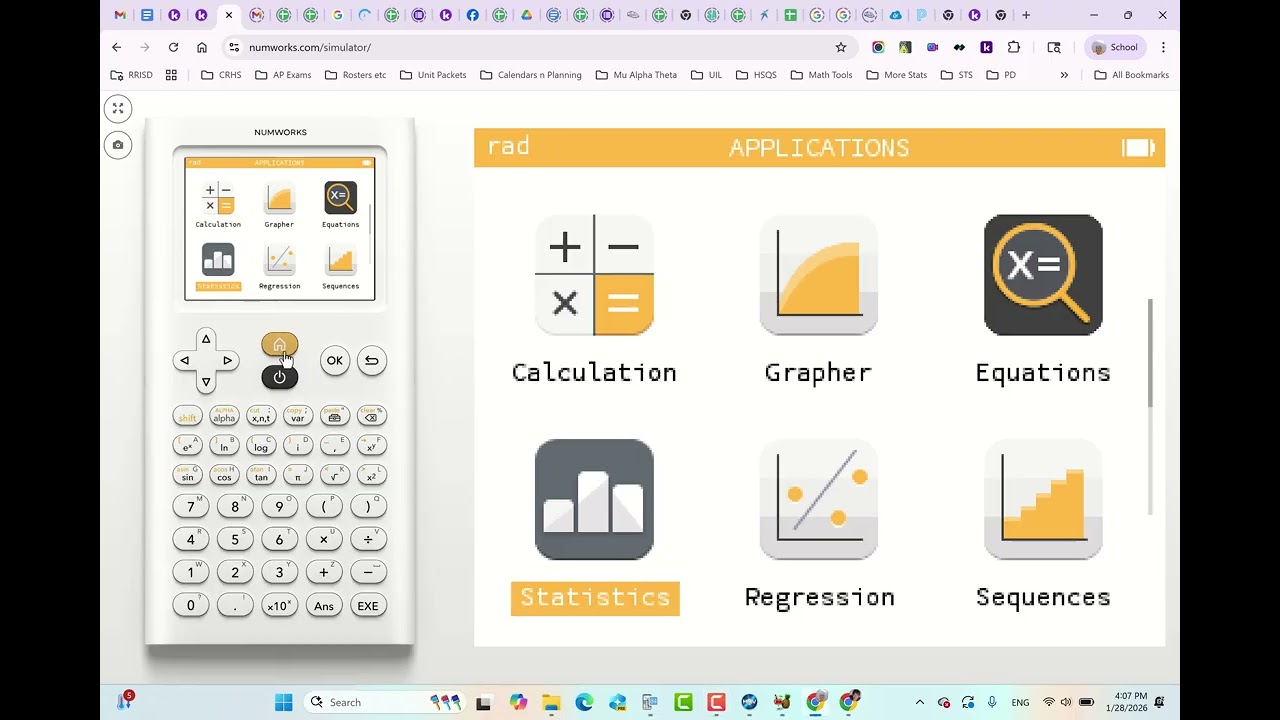Image resolution: width=1280 pixels, height=720 pixels.
Task: Open the Calculation app on the large screen
Action: [x=594, y=299]
